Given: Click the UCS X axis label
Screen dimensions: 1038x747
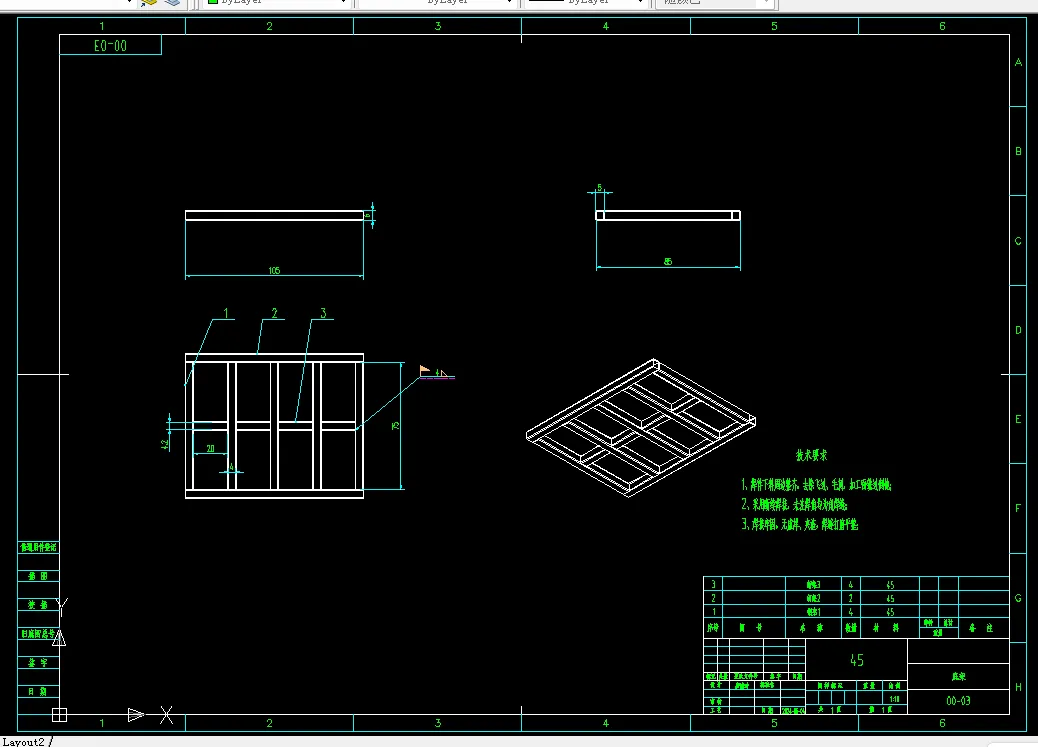Looking at the screenshot, I should click(x=166, y=715).
